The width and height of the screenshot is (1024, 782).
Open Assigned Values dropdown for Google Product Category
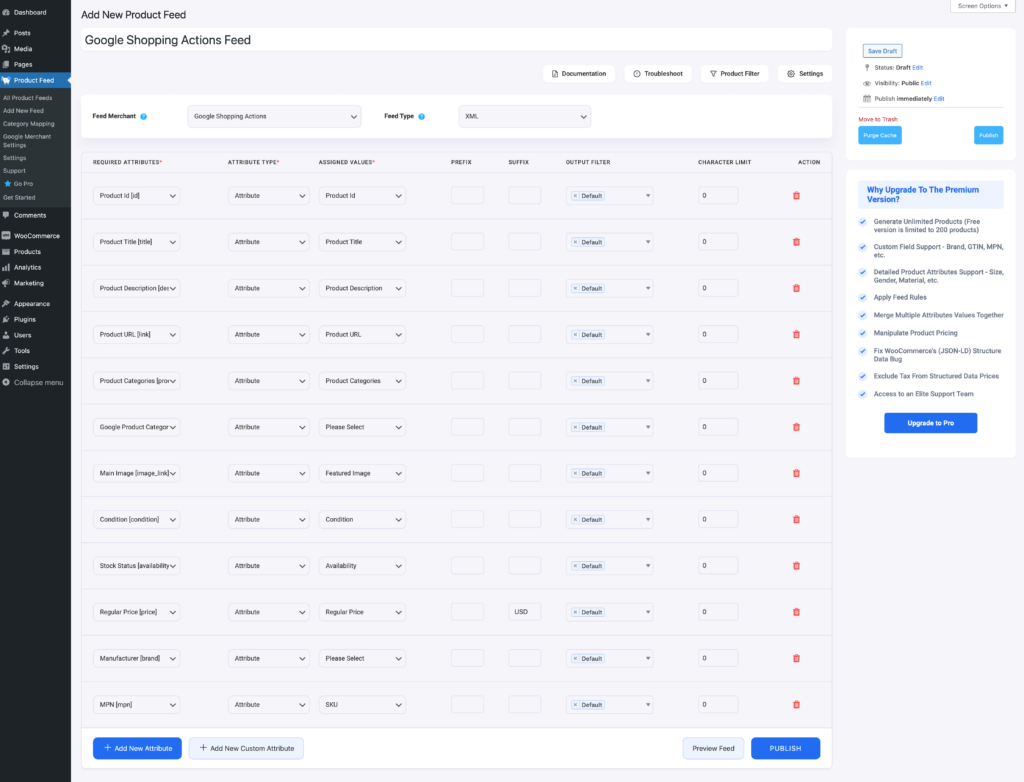click(x=362, y=427)
